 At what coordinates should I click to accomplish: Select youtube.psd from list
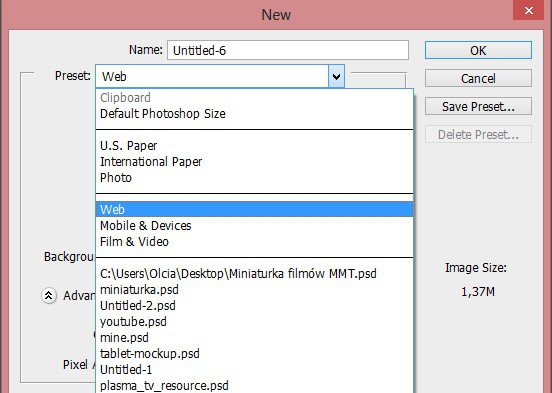(254, 322)
